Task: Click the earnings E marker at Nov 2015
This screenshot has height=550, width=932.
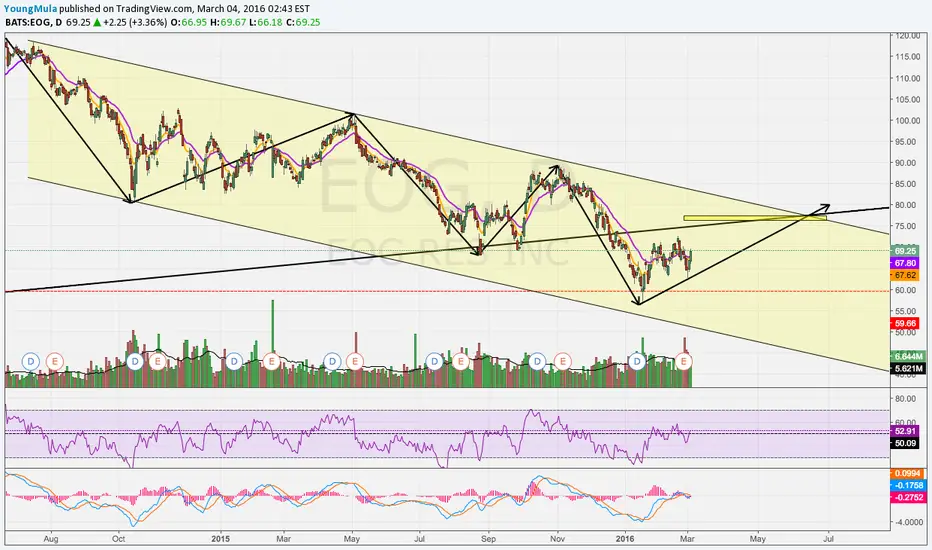Action: [x=562, y=361]
